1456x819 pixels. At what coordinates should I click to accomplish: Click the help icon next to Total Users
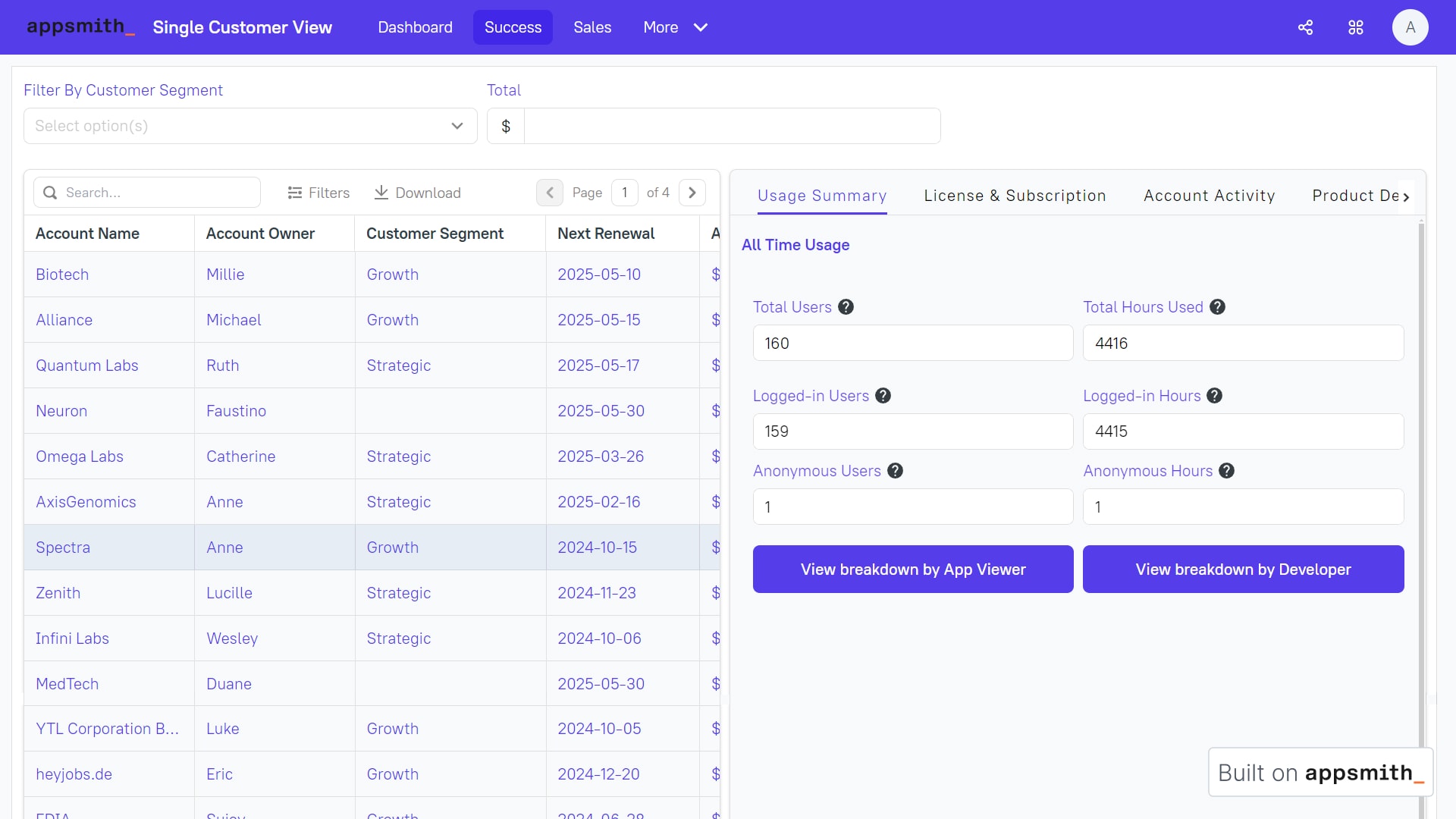(x=846, y=306)
